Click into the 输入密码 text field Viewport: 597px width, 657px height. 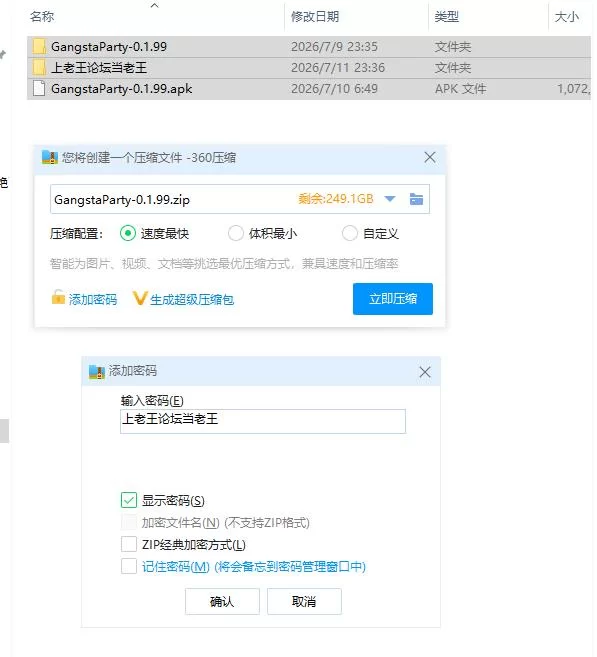[263, 421]
